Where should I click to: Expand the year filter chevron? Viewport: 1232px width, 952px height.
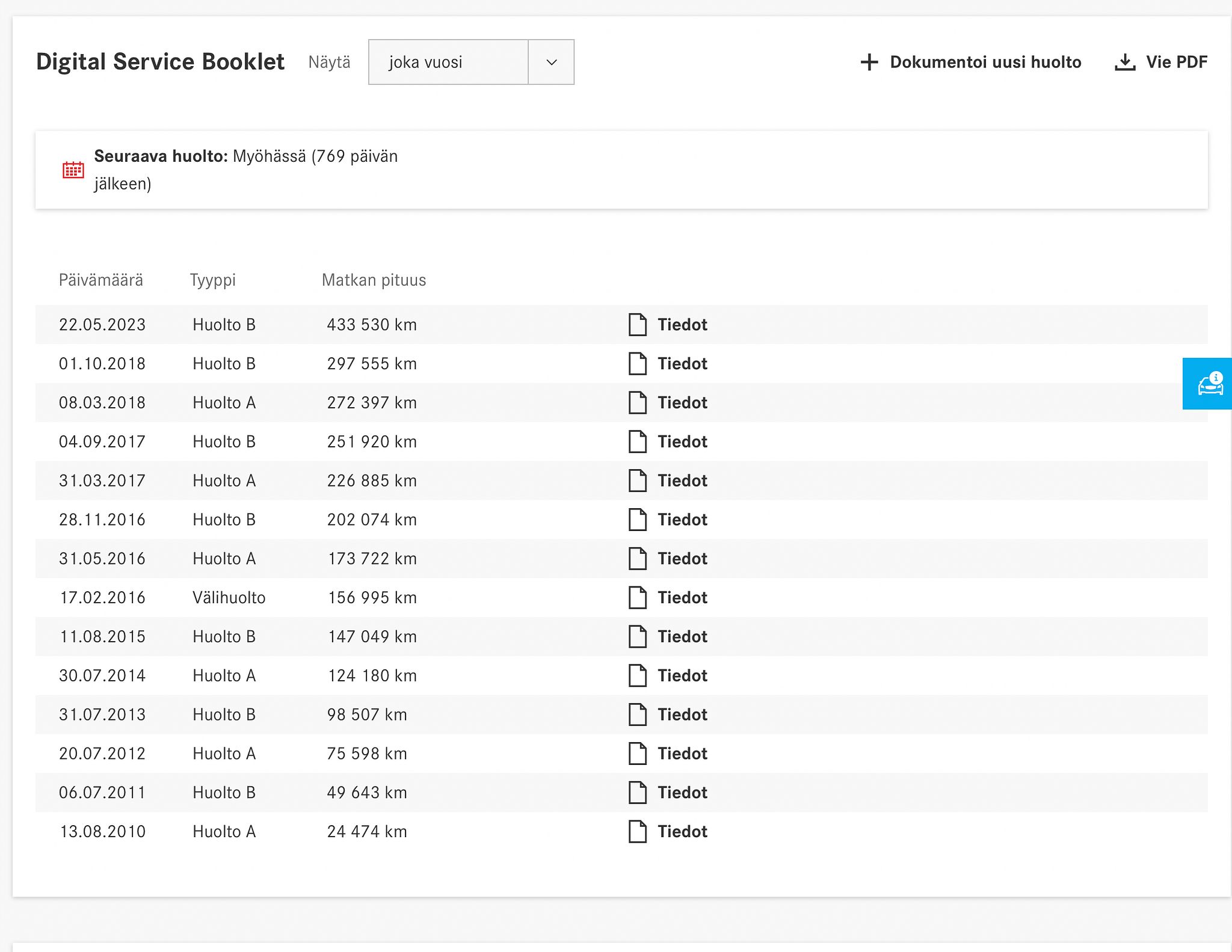click(x=551, y=62)
